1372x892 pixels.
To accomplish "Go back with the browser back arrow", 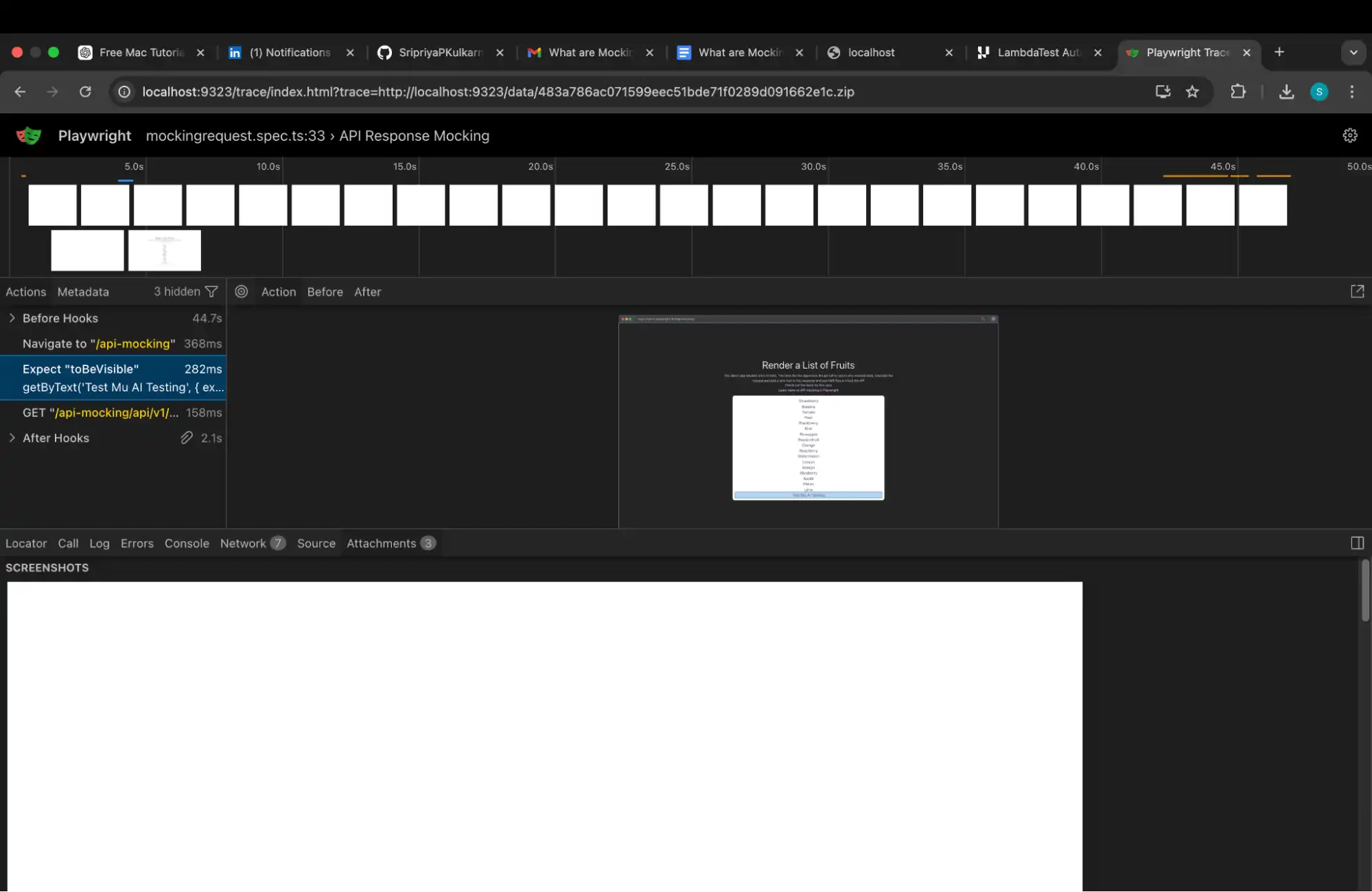I will pyautogui.click(x=20, y=92).
